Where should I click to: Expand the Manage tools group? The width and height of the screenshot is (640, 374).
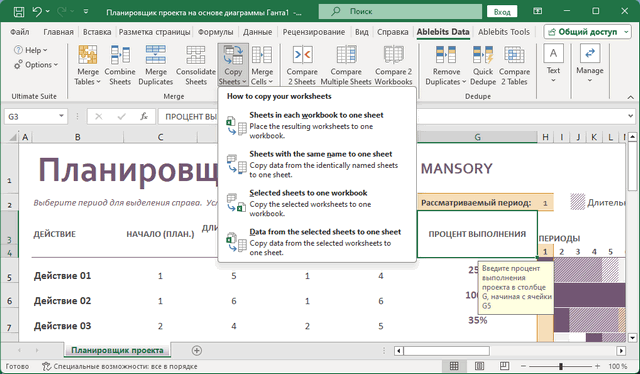tap(590, 64)
